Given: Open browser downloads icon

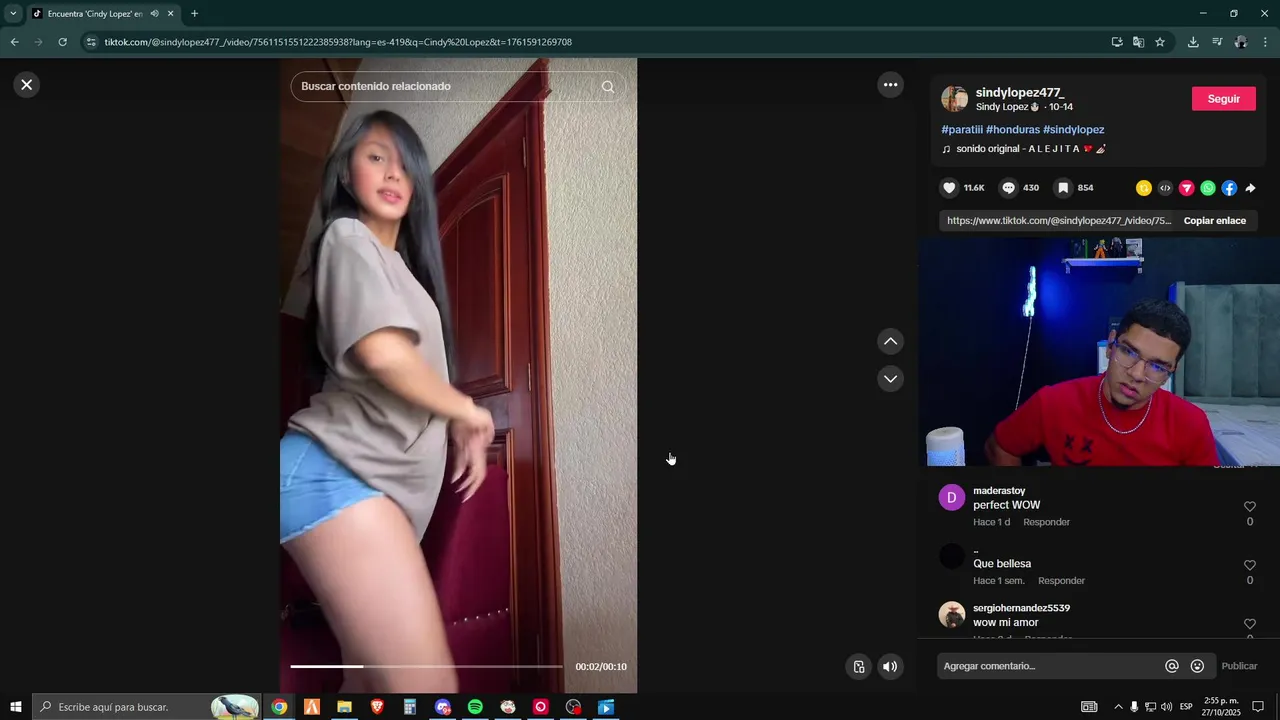Looking at the screenshot, I should click(1193, 42).
